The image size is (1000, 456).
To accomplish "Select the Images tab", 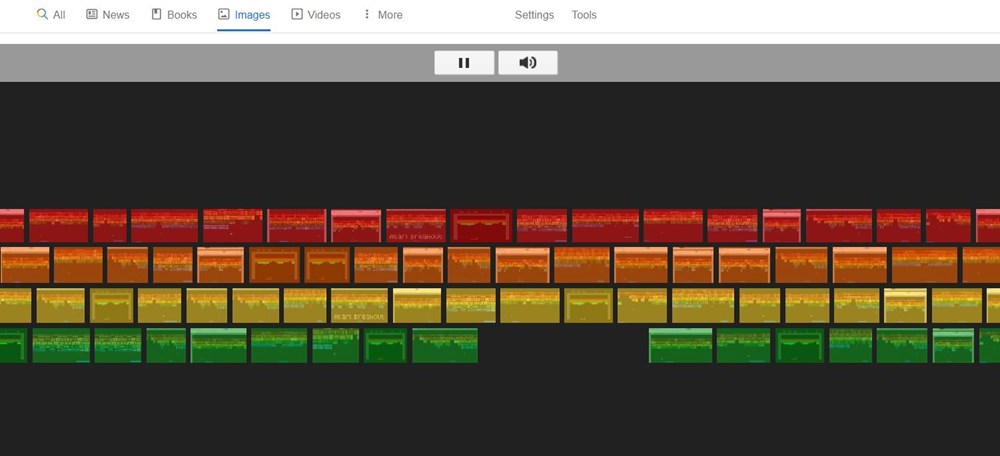I will click(x=244, y=15).
